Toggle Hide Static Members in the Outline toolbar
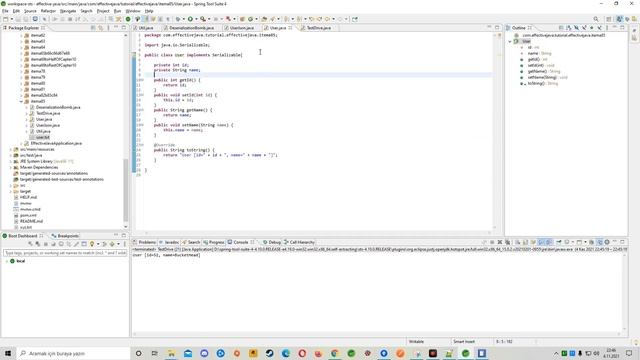 click(x=584, y=28)
